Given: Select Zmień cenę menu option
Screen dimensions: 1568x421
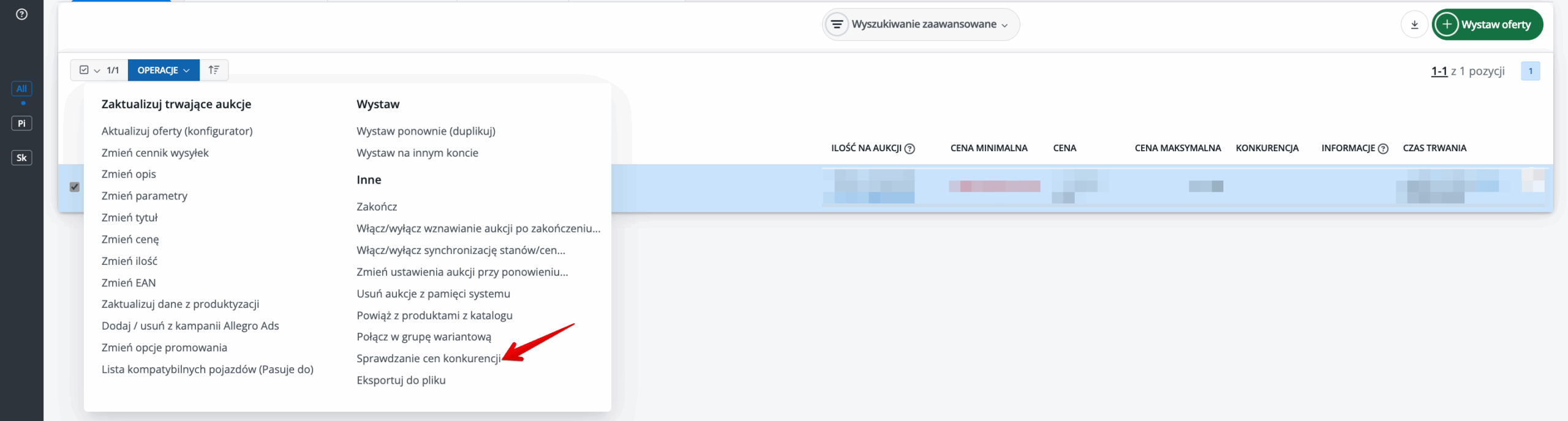Looking at the screenshot, I should pyautogui.click(x=130, y=239).
